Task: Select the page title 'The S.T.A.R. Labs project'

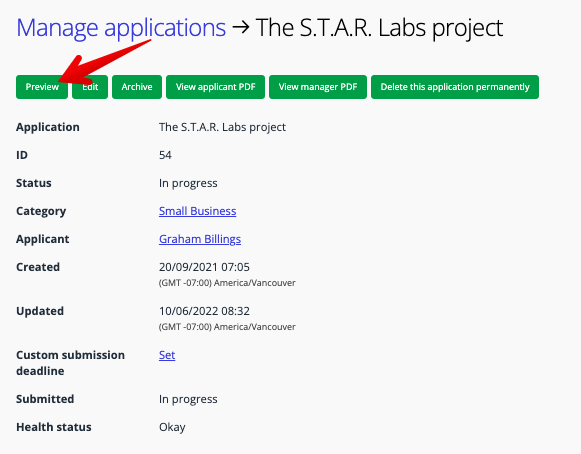Action: 379,27
